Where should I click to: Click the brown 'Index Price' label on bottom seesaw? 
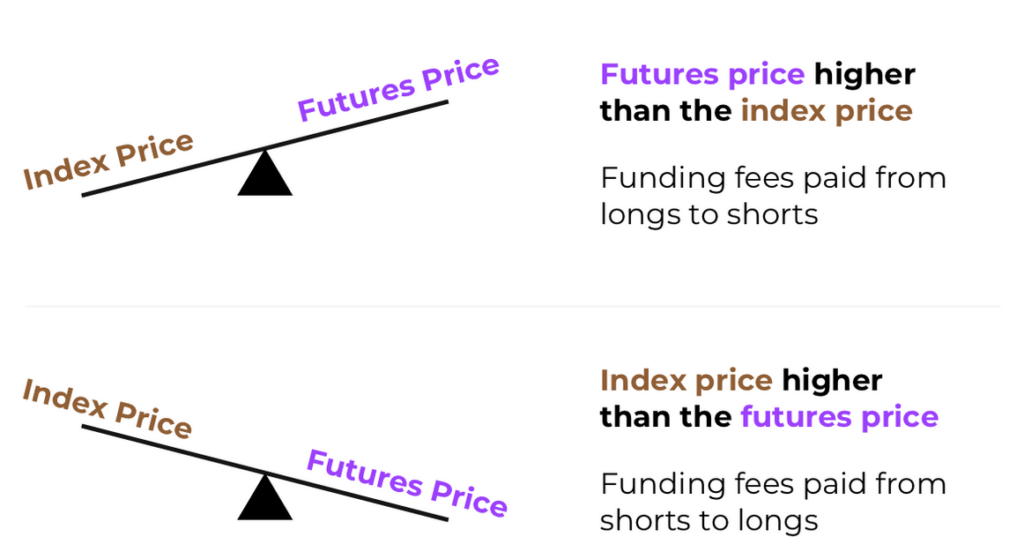108,409
